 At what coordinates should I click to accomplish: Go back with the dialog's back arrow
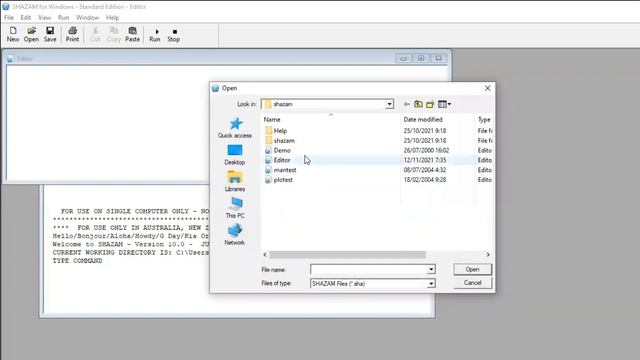tap(407, 104)
